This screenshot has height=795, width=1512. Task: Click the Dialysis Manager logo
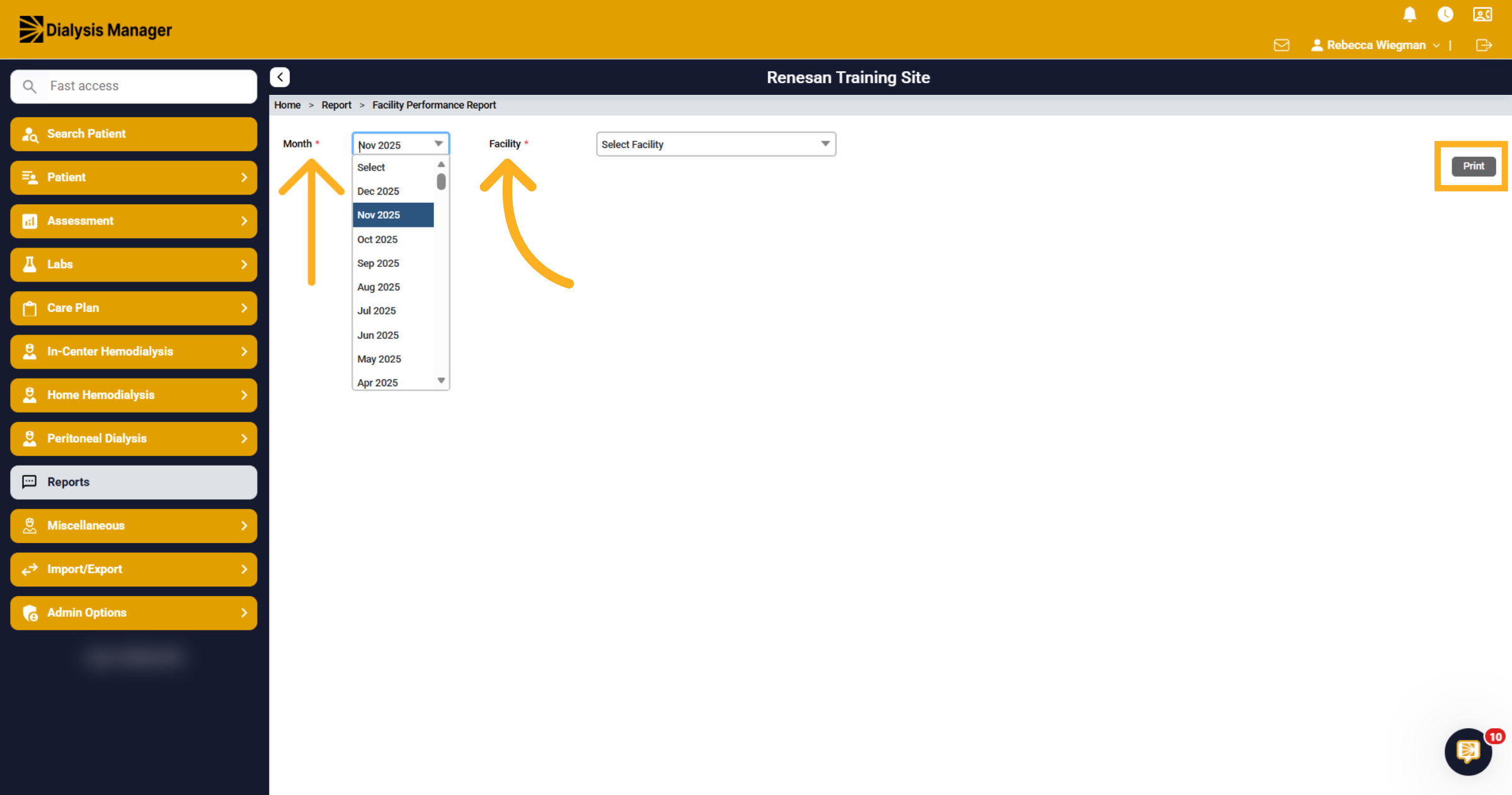pyautogui.click(x=95, y=30)
